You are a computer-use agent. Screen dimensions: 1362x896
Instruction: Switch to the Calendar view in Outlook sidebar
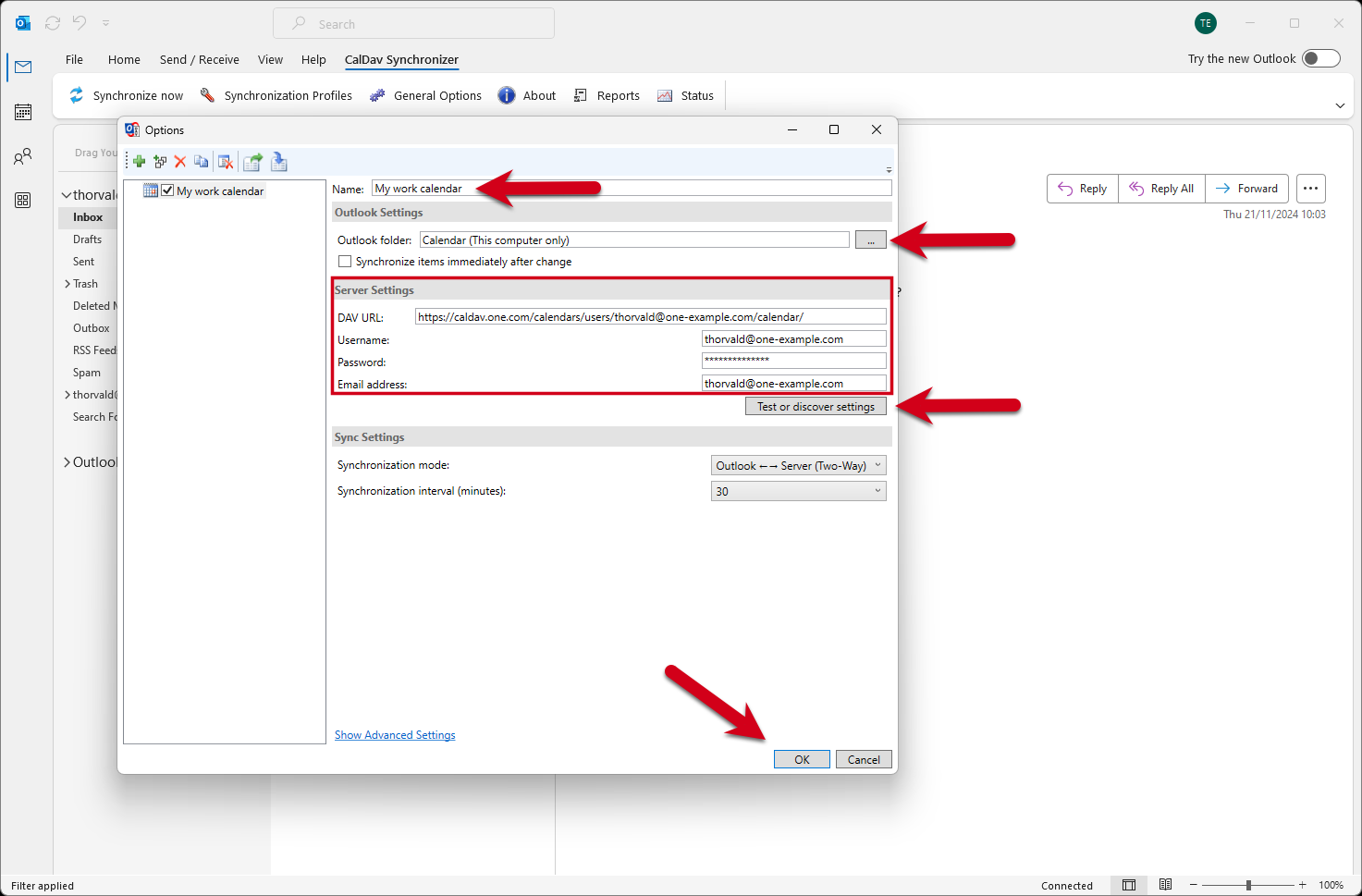click(22, 111)
